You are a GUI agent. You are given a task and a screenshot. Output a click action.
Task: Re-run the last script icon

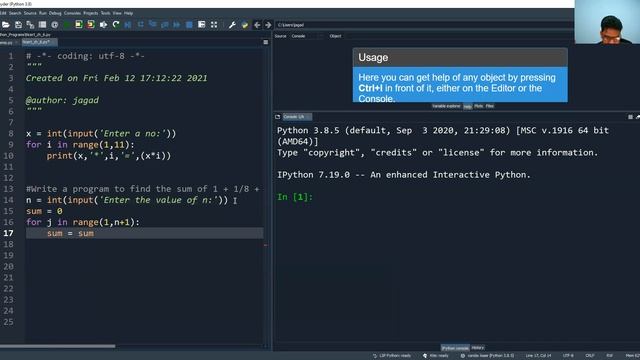pos(116,25)
